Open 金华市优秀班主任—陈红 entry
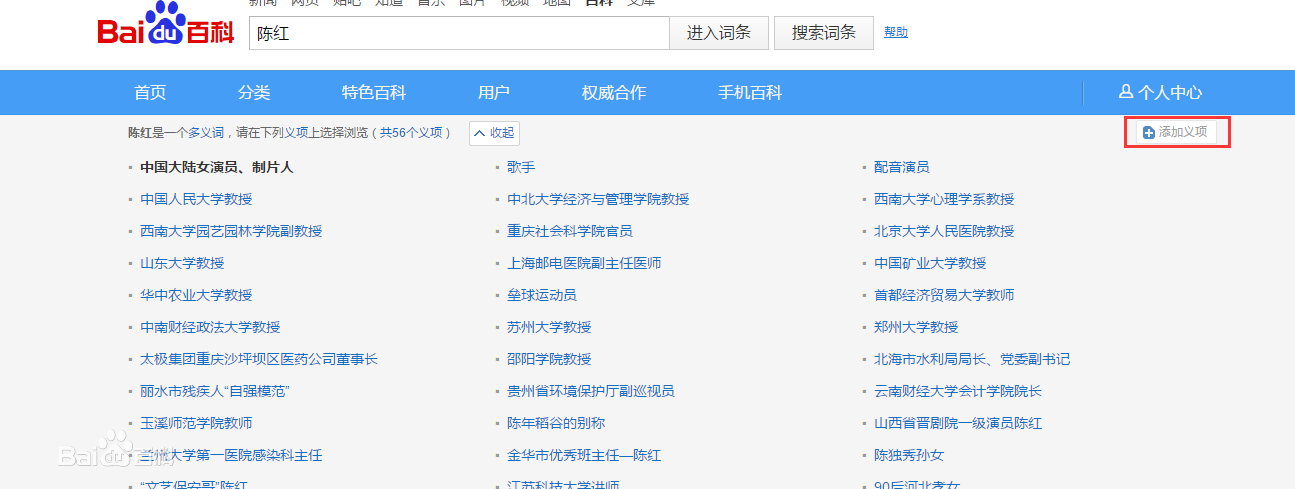 584,455
